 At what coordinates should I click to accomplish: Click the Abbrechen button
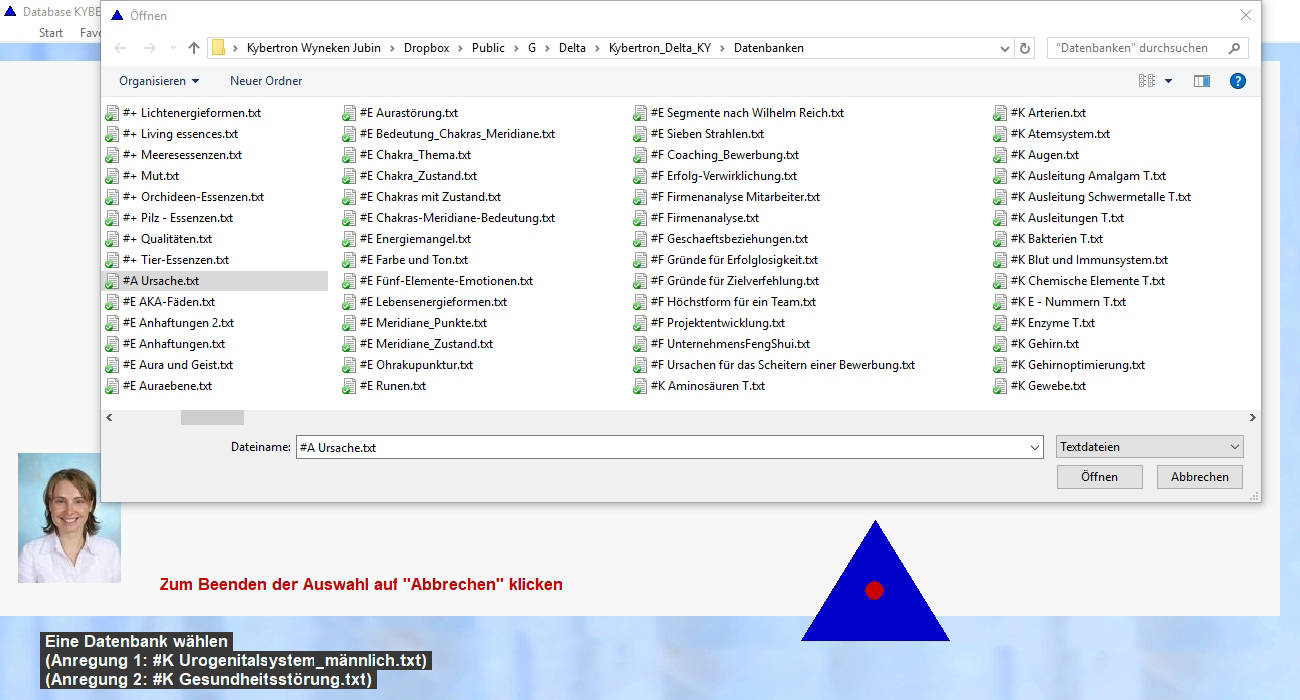click(1199, 477)
